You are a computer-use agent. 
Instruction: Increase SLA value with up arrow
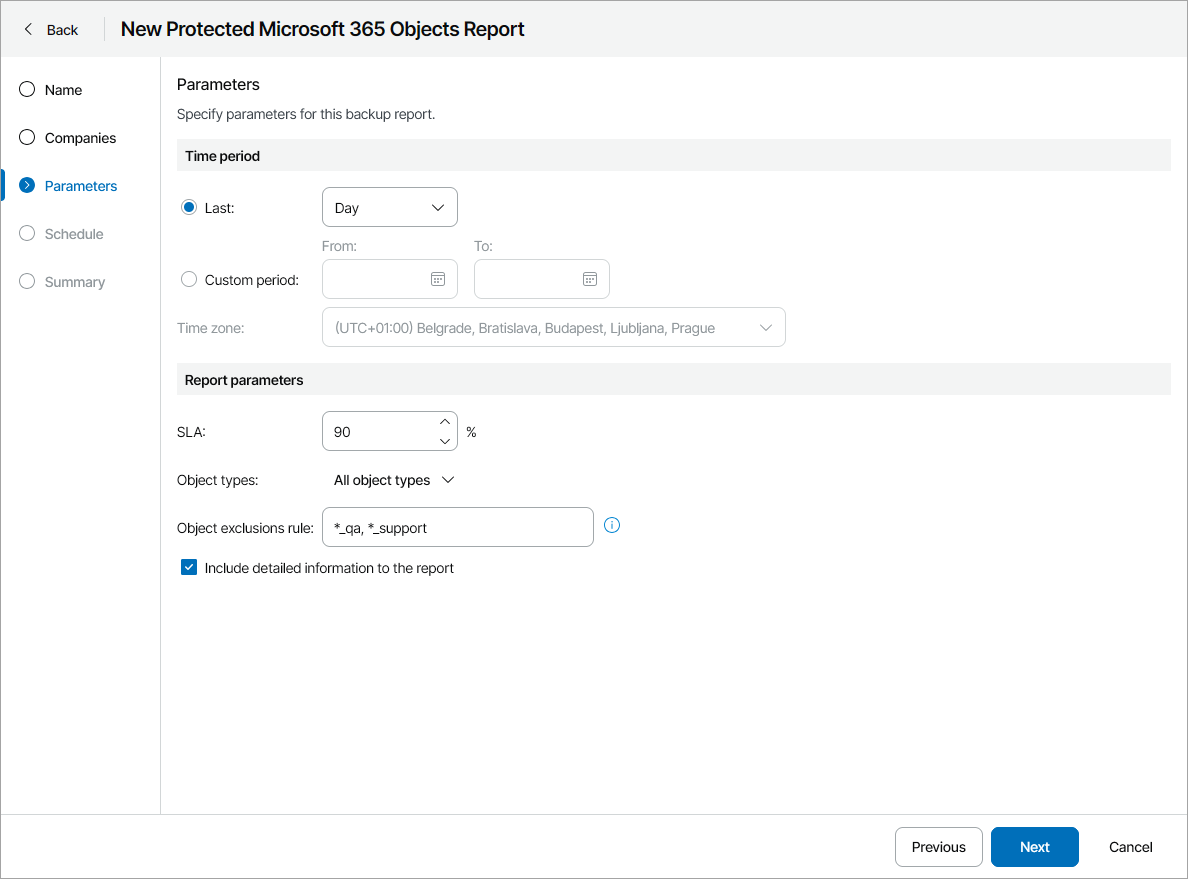445,422
